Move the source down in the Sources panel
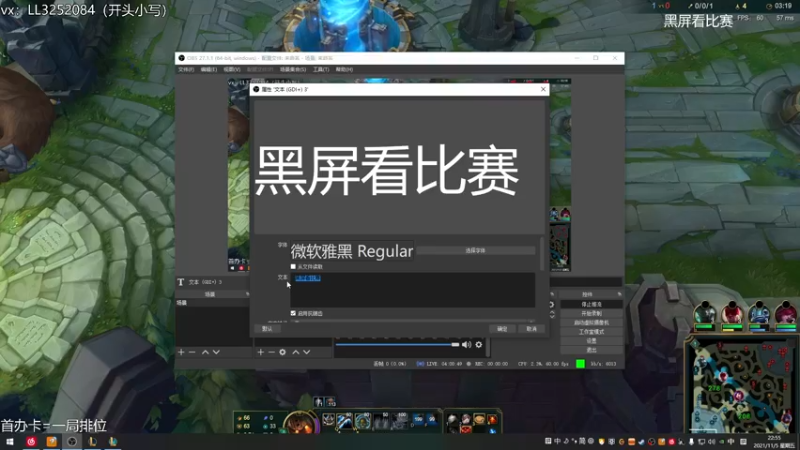This screenshot has height=450, width=800. click(x=307, y=352)
